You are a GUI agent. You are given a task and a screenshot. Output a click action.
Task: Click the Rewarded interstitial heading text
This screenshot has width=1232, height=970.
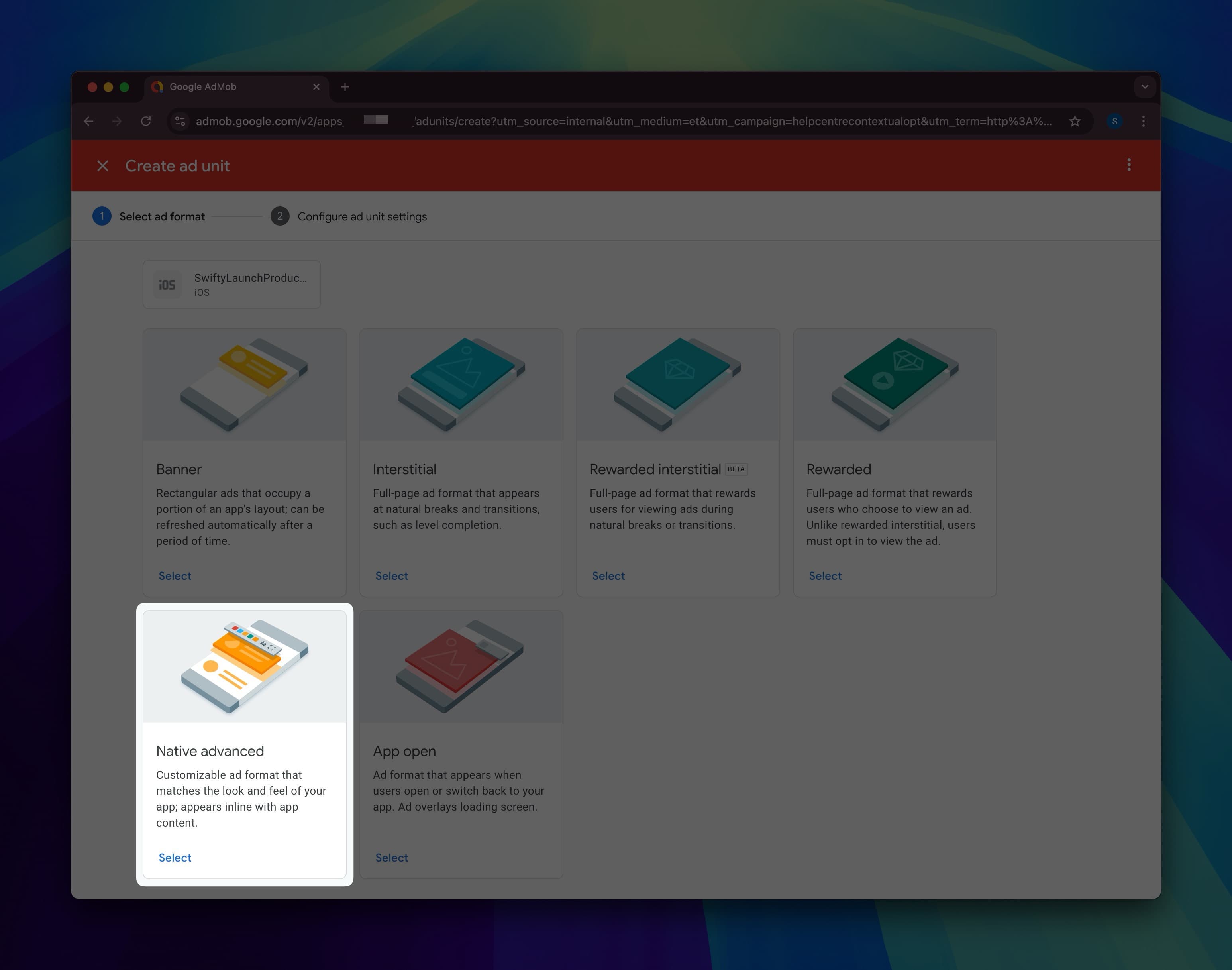click(655, 469)
